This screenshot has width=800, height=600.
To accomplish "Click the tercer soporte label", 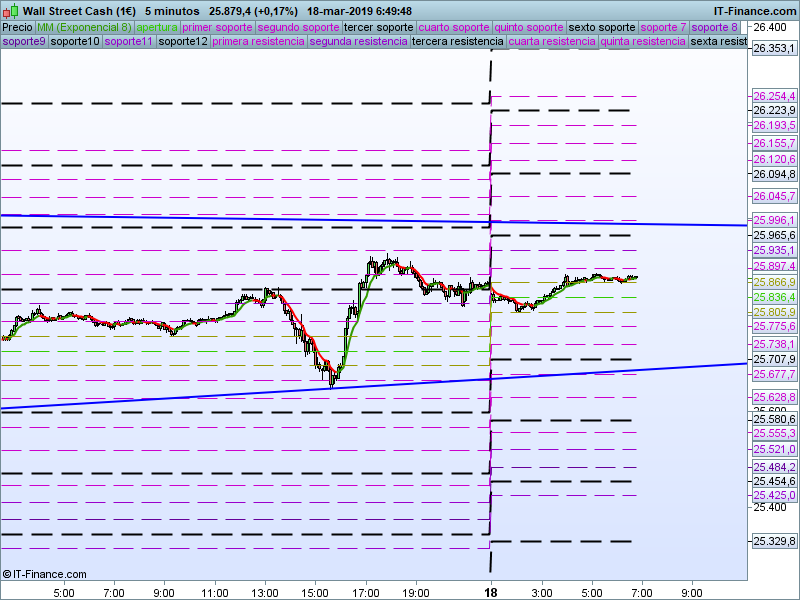I will 379,27.
